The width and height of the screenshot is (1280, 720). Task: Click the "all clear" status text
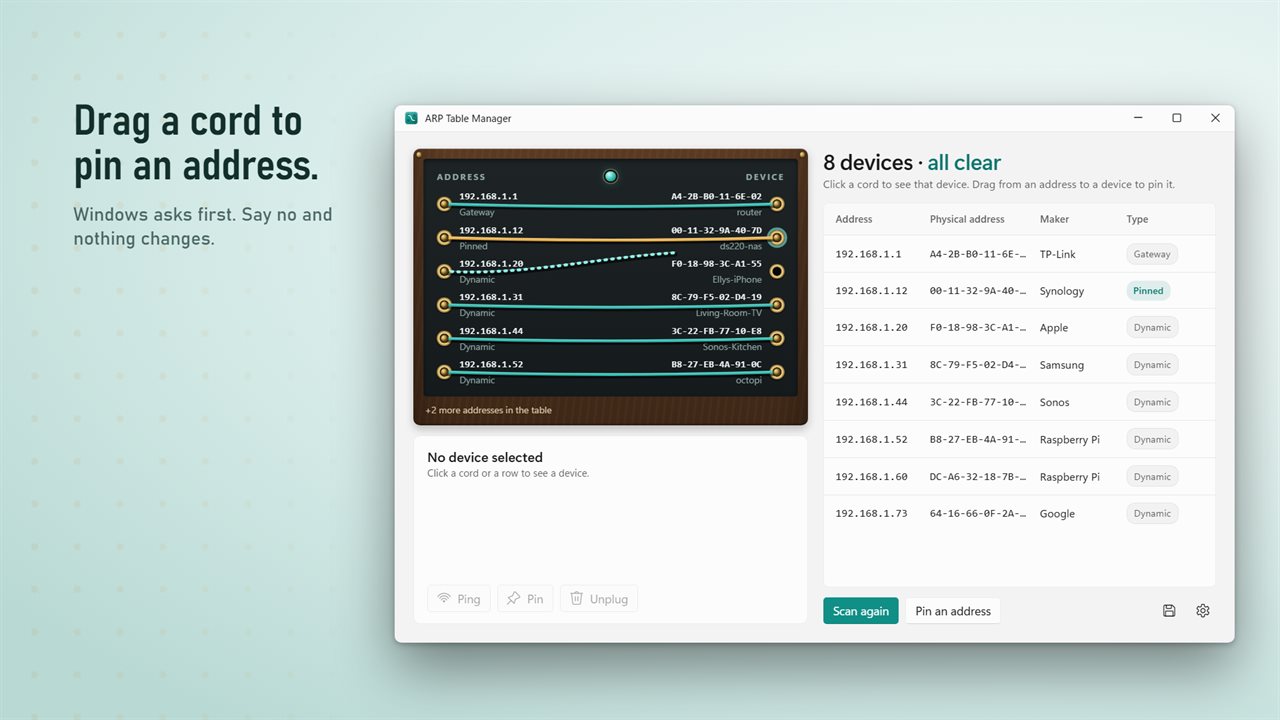click(964, 162)
